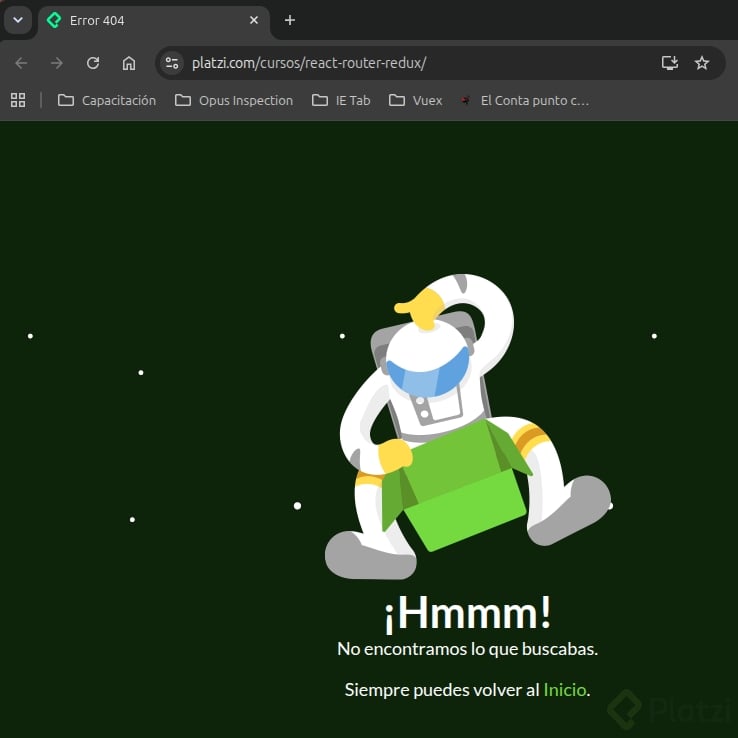
Task: View site information icon in address bar
Action: [172, 63]
